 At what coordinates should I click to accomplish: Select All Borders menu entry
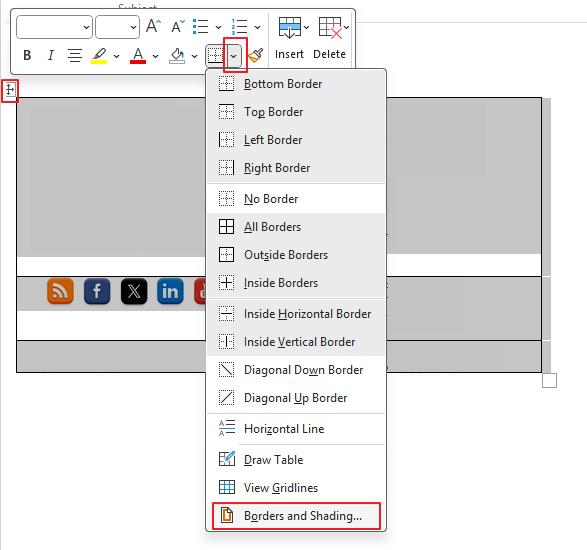296,227
